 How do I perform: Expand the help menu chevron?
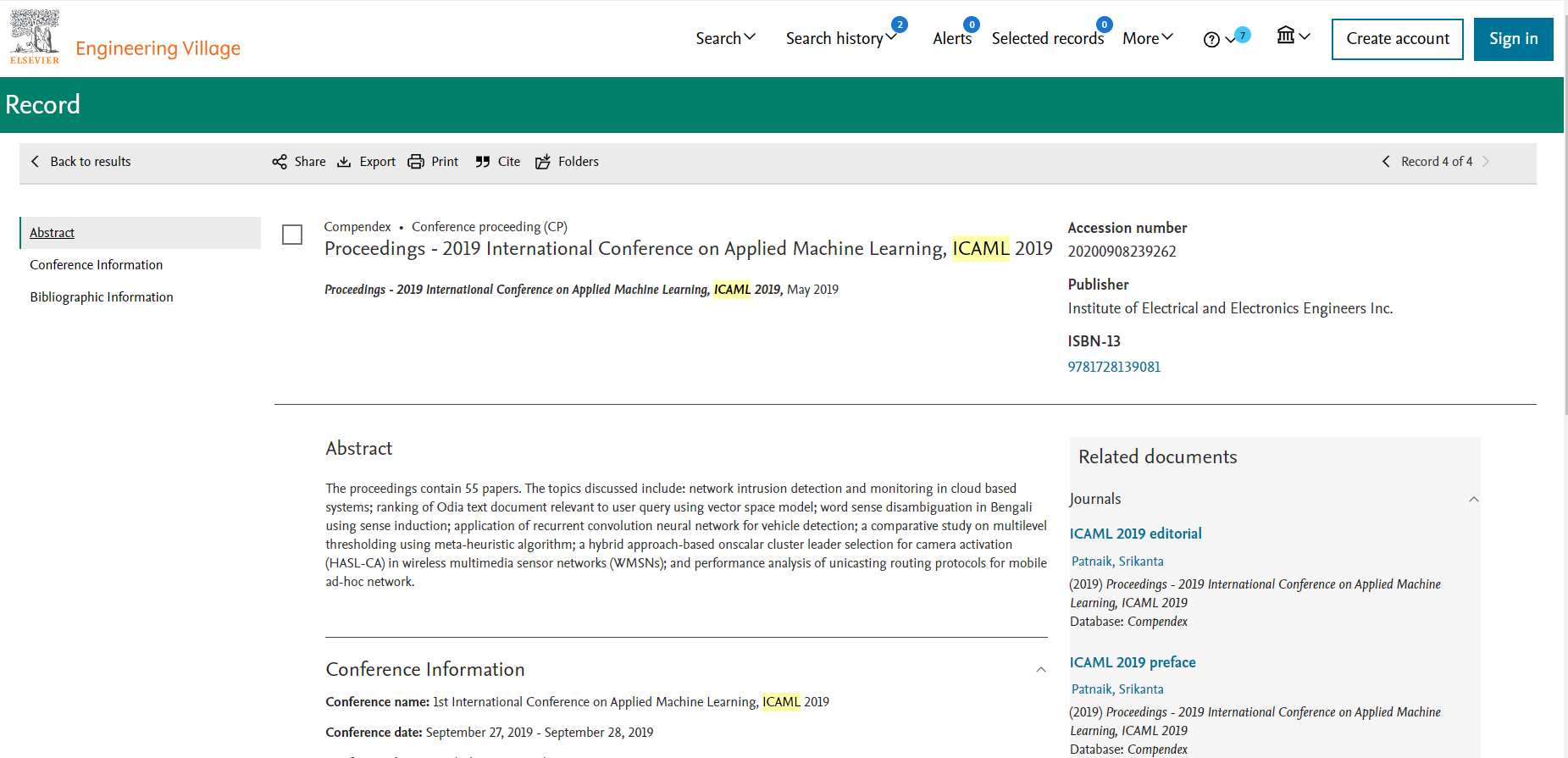pos(1230,40)
